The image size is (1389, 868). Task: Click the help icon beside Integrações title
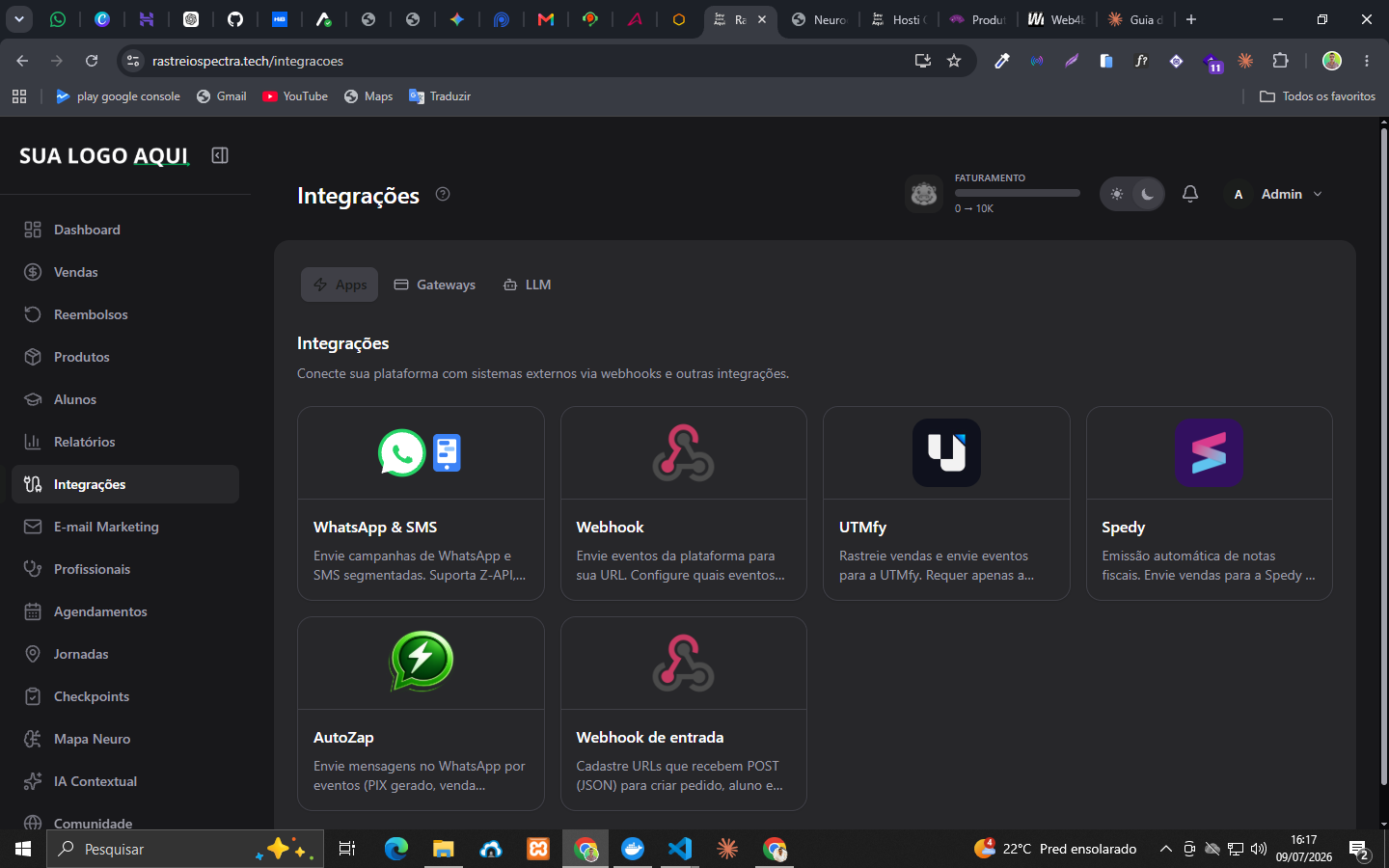coord(443,194)
